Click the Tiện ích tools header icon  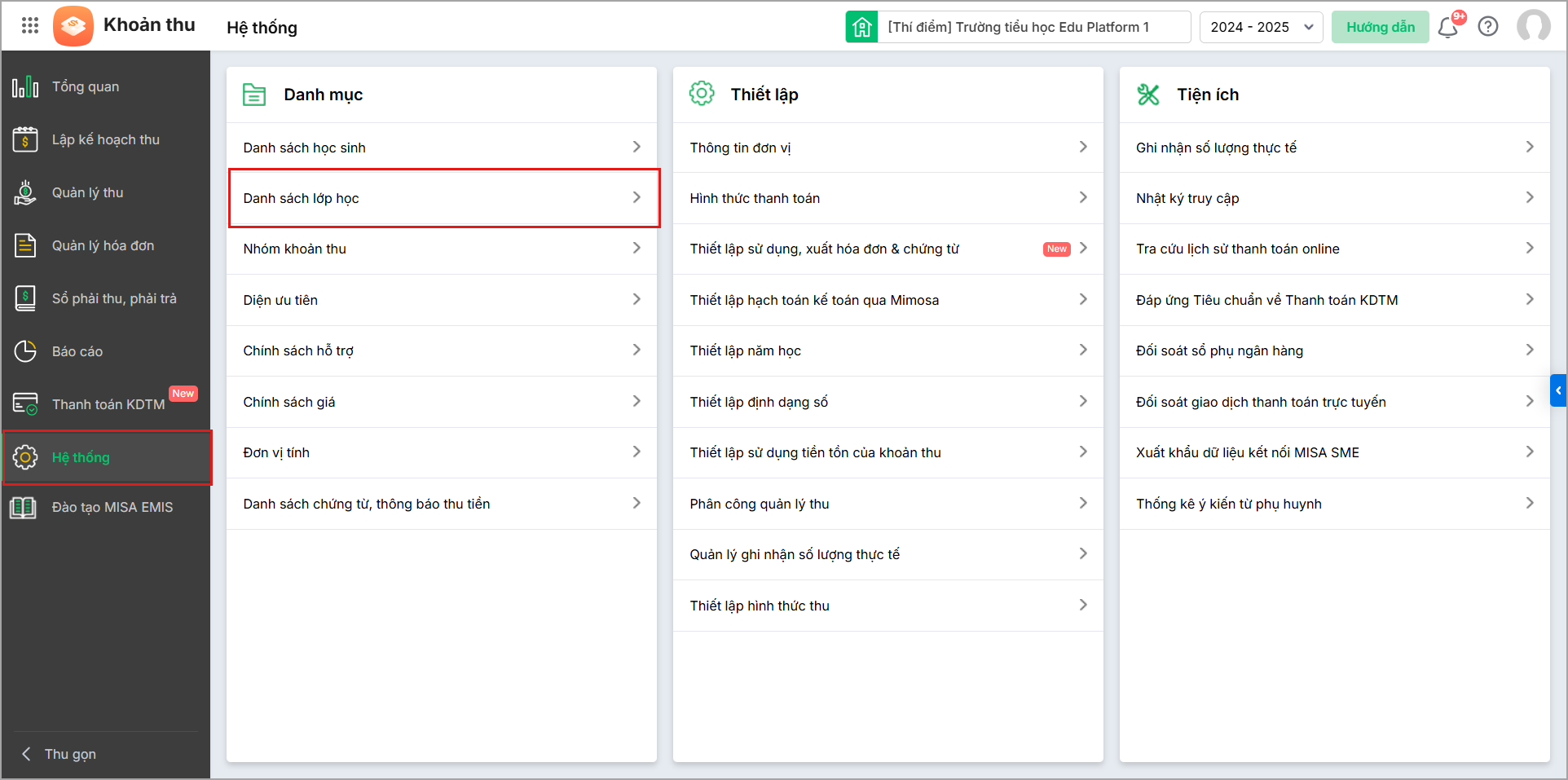tap(1148, 95)
